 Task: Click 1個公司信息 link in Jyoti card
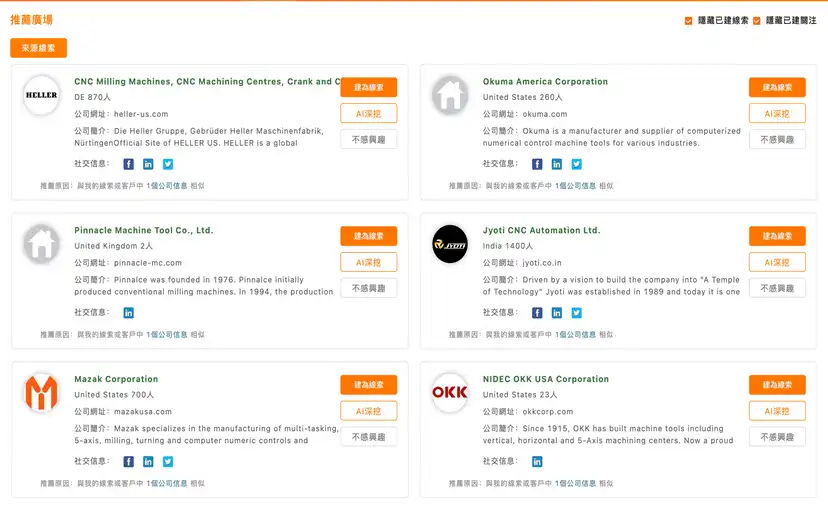576,335
